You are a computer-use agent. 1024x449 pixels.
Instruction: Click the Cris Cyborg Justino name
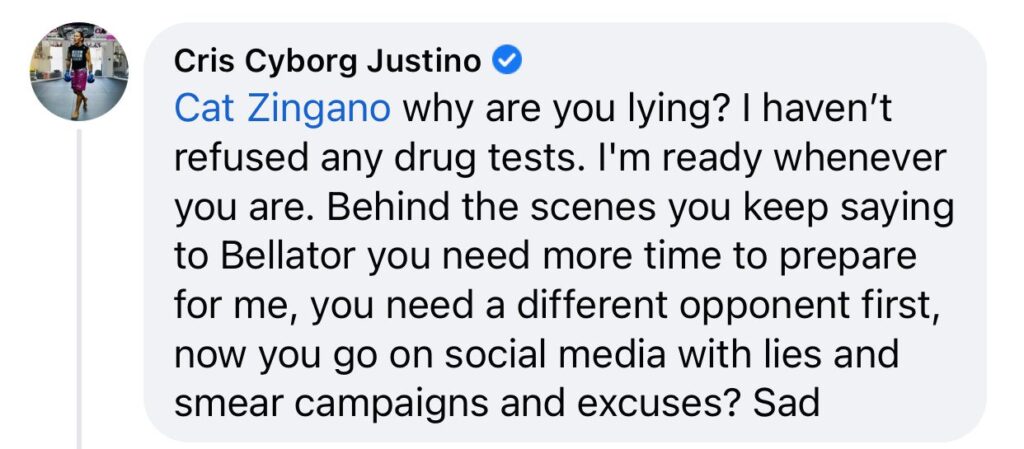(328, 61)
